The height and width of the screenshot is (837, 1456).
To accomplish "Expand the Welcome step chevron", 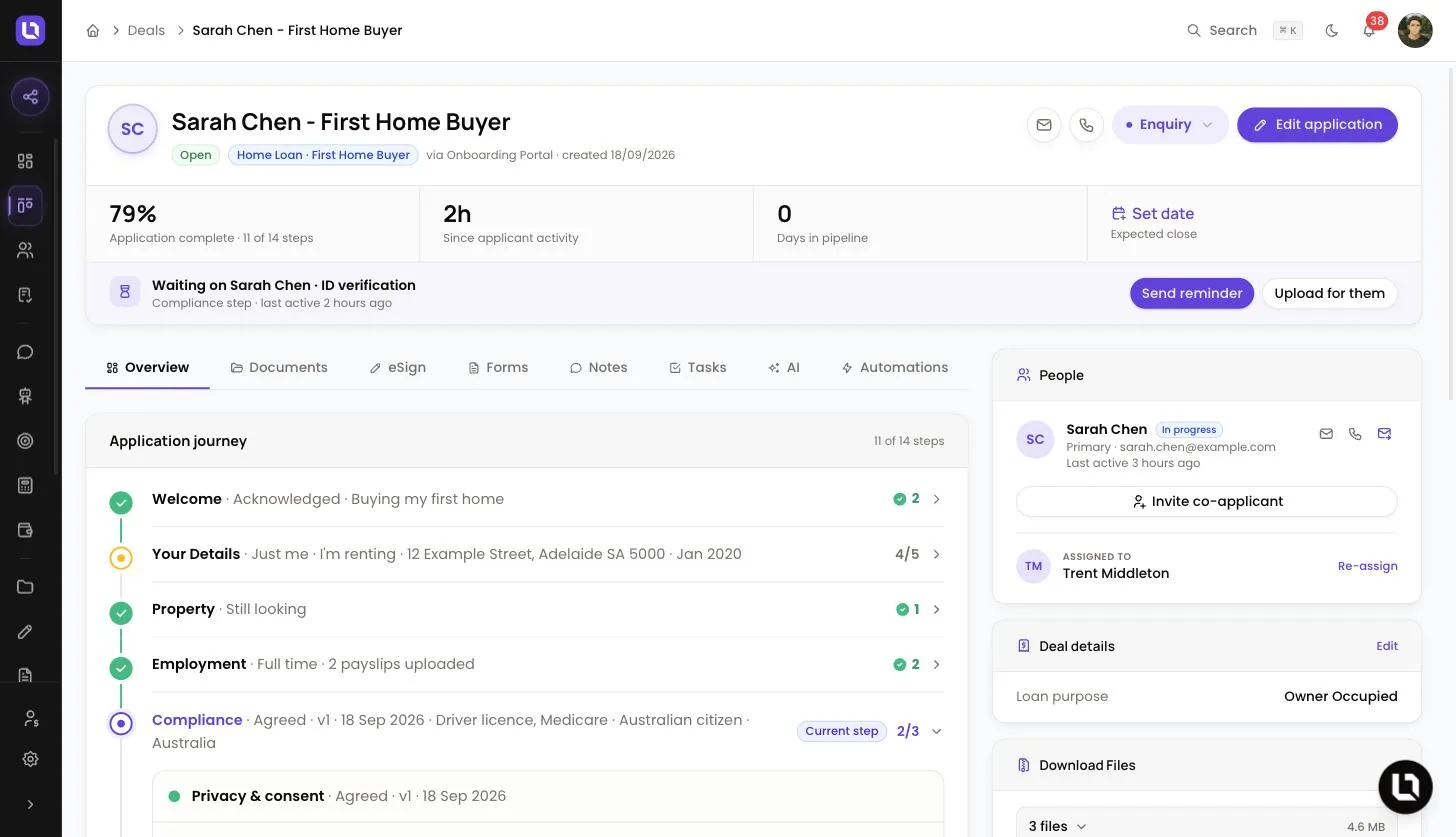I will click(937, 499).
